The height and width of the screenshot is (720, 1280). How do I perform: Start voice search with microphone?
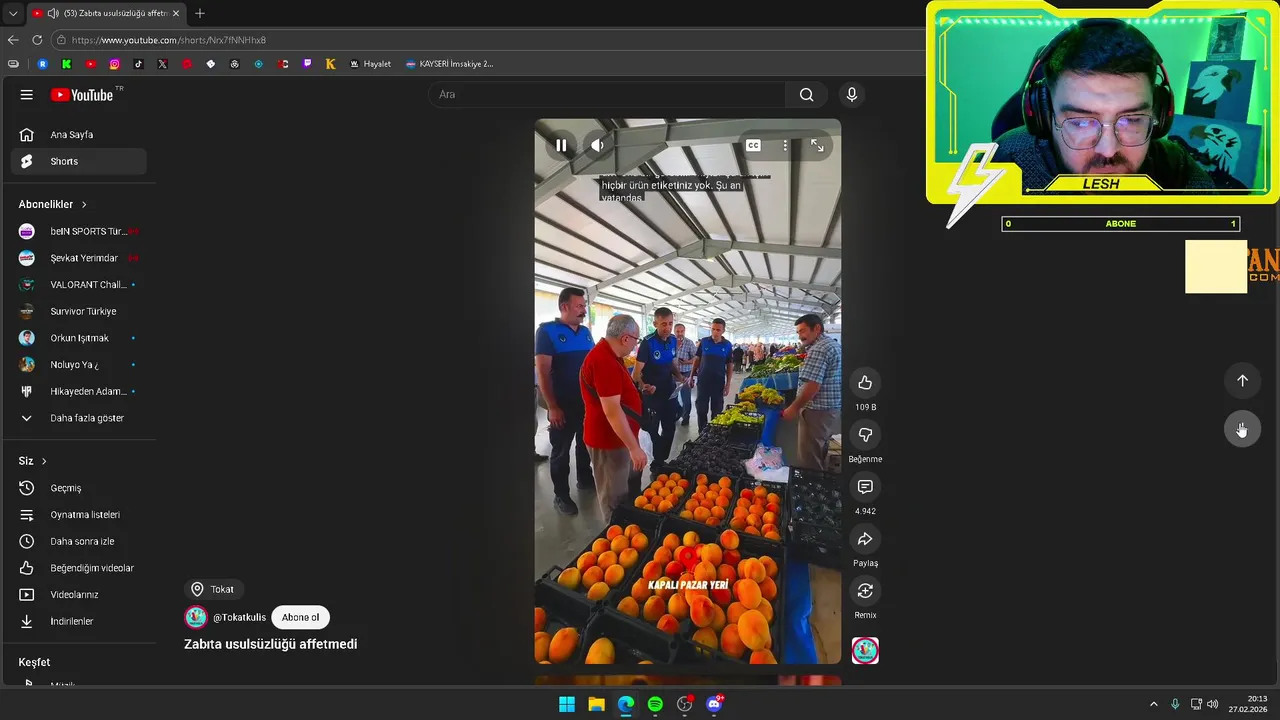click(x=851, y=94)
